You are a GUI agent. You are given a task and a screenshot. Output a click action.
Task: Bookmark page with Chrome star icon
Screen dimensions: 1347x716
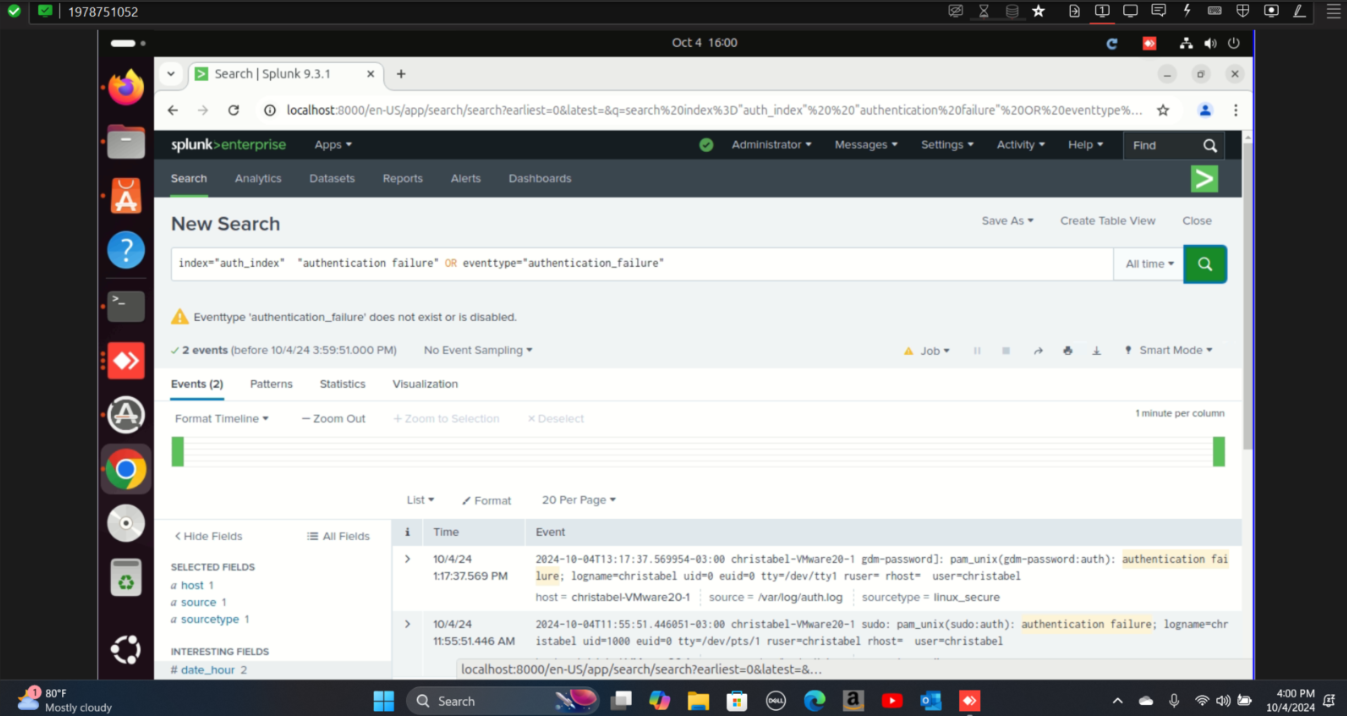click(1163, 111)
